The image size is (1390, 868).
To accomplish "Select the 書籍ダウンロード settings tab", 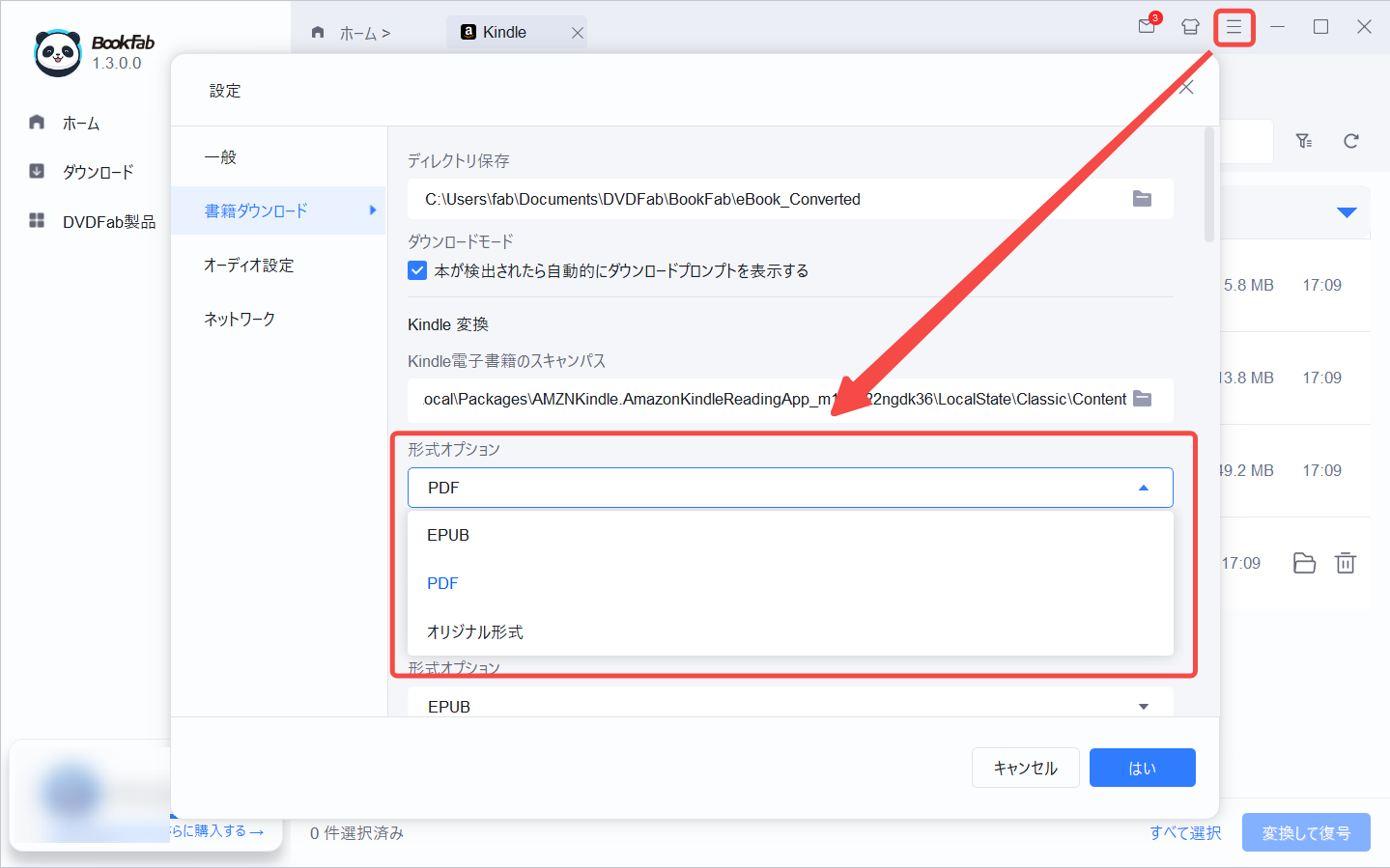I will [x=278, y=210].
